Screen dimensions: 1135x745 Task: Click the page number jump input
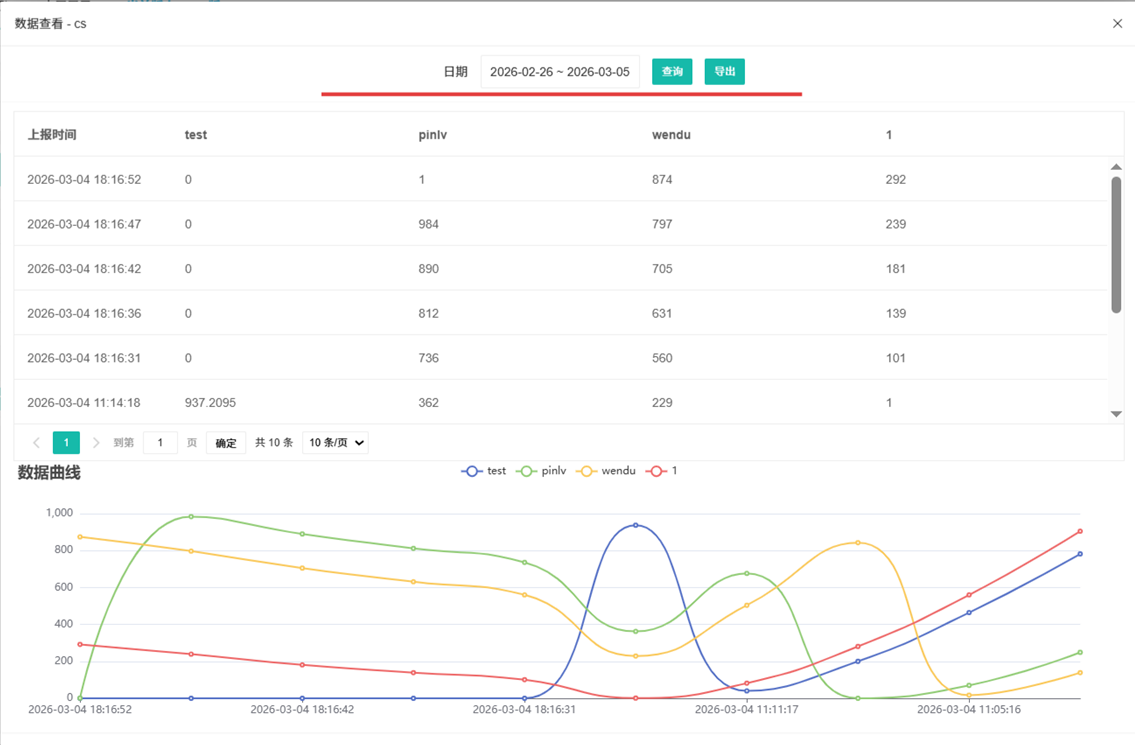(160, 442)
